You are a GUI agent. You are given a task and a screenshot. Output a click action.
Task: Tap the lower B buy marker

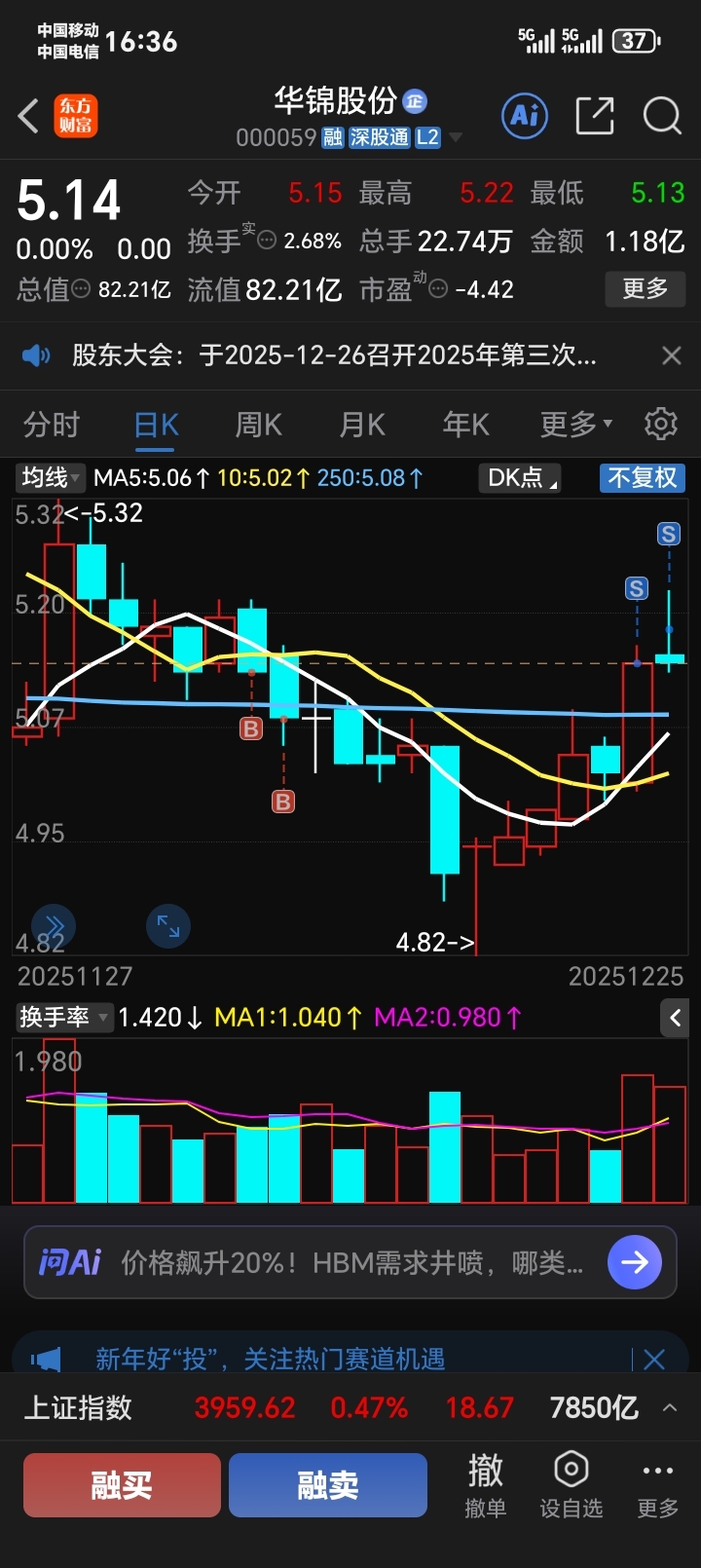pos(283,802)
